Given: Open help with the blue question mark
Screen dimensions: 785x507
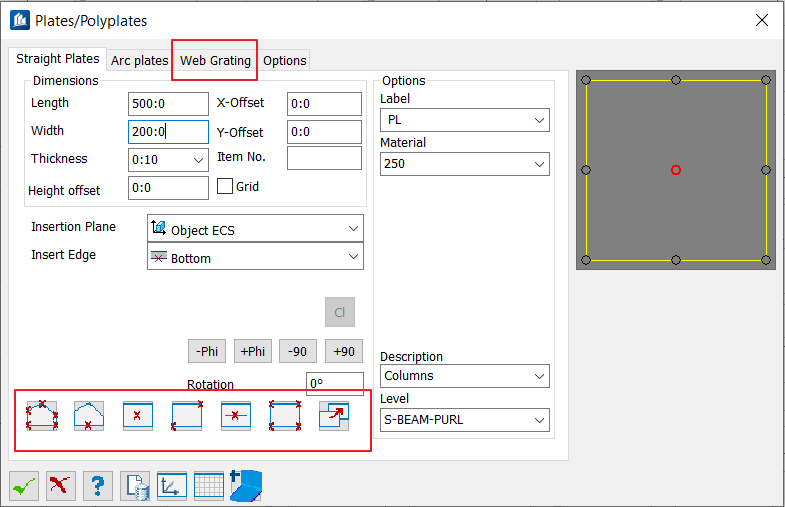Looking at the screenshot, I should (x=98, y=485).
